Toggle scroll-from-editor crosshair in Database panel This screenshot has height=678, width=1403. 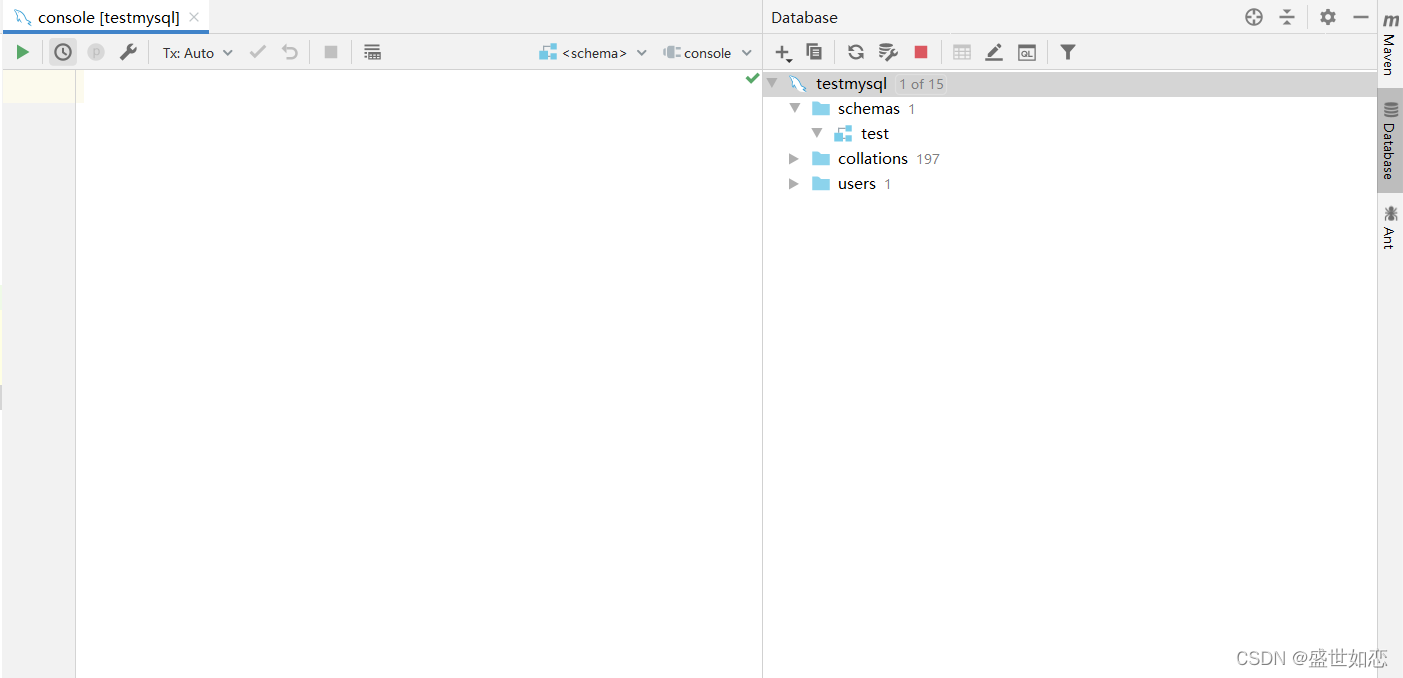click(x=1253, y=17)
